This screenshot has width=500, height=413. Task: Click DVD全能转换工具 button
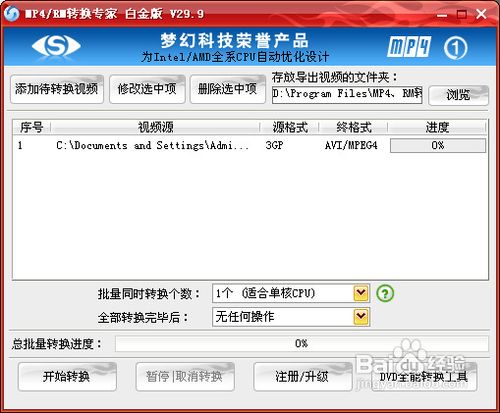coord(424,377)
